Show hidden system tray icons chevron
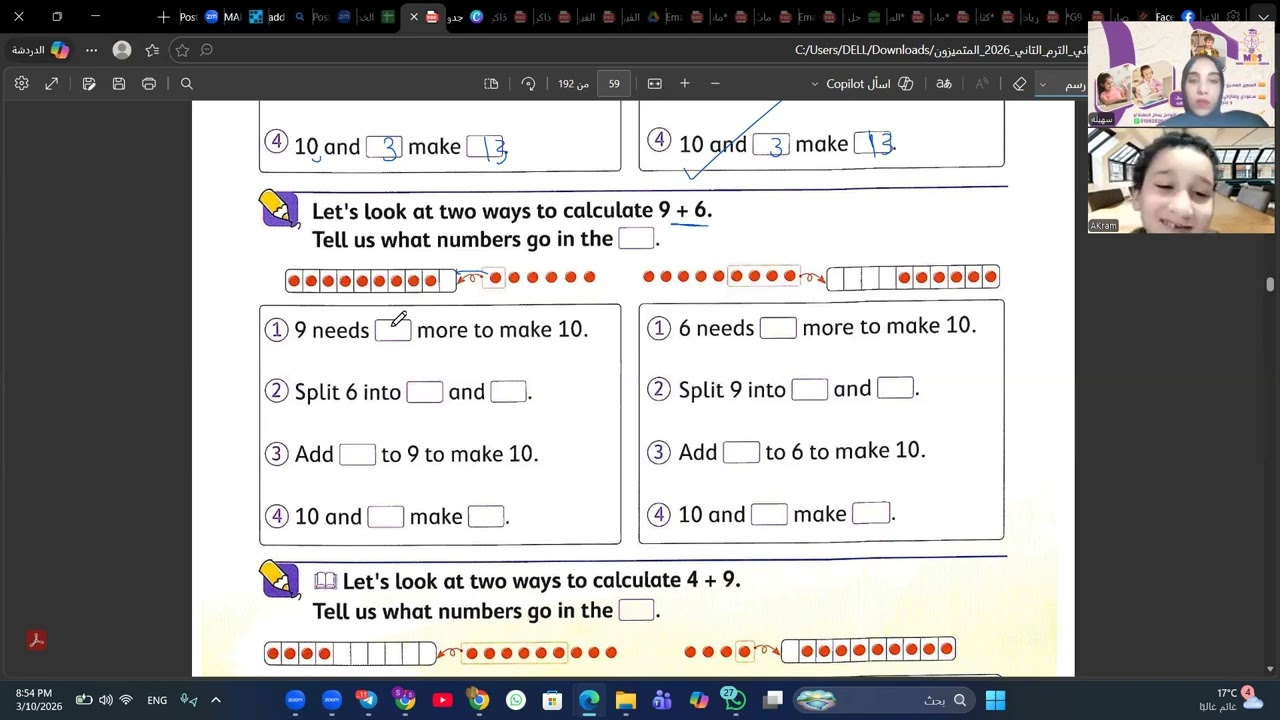1280x720 pixels. click(x=215, y=700)
